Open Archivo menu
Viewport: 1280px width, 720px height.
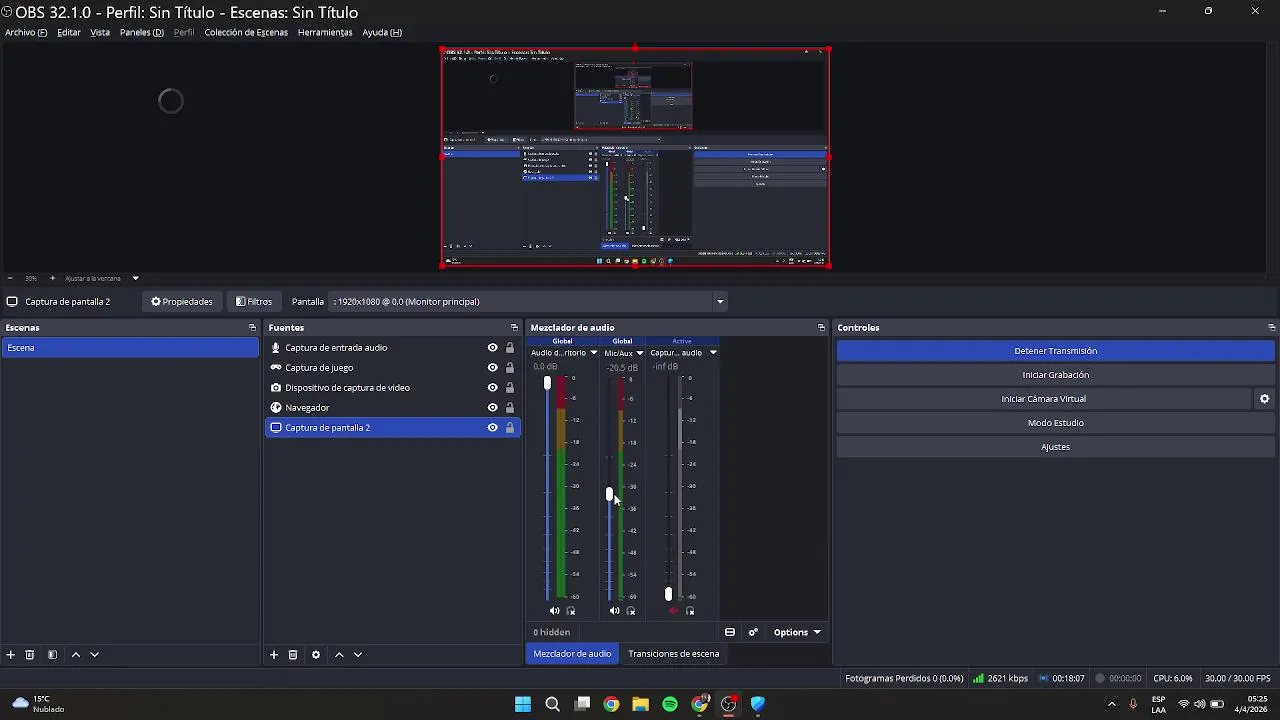pos(26,33)
